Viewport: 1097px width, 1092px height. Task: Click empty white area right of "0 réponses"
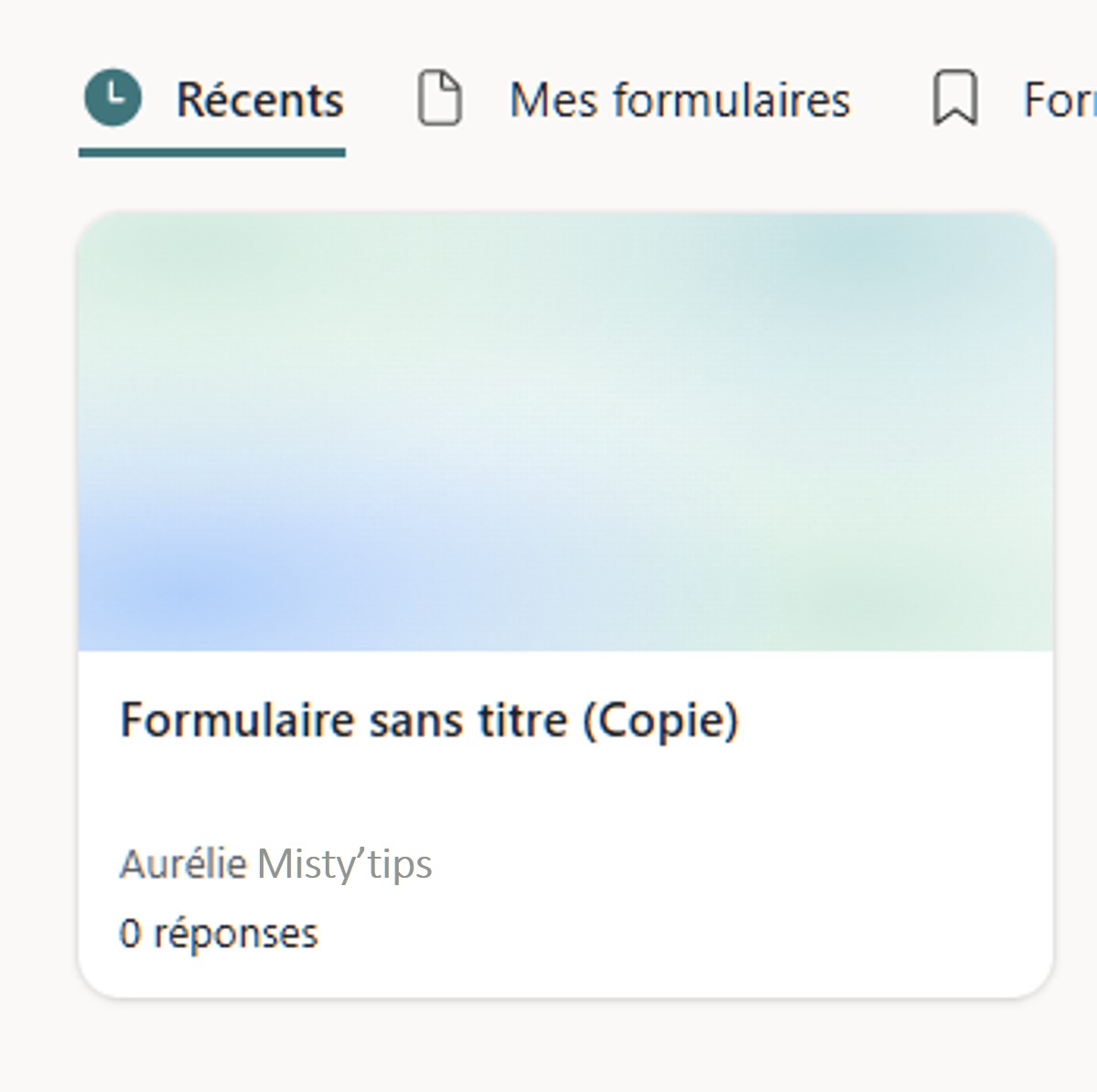click(x=686, y=934)
